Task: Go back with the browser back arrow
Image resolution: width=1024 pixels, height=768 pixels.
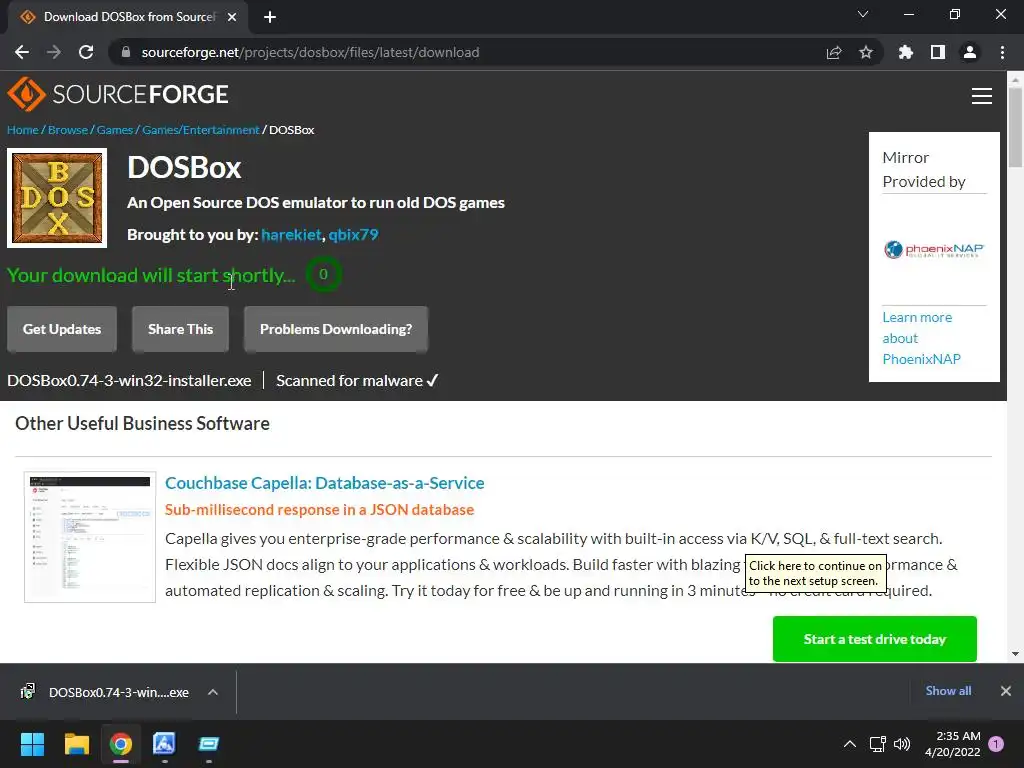Action: pyautogui.click(x=22, y=52)
